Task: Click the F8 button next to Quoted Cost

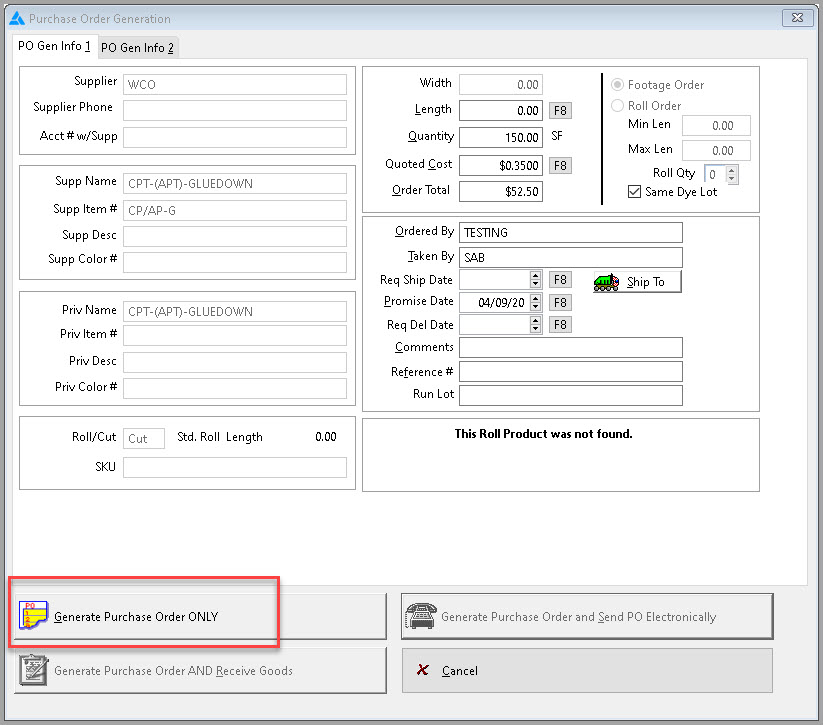Action: tap(560, 166)
